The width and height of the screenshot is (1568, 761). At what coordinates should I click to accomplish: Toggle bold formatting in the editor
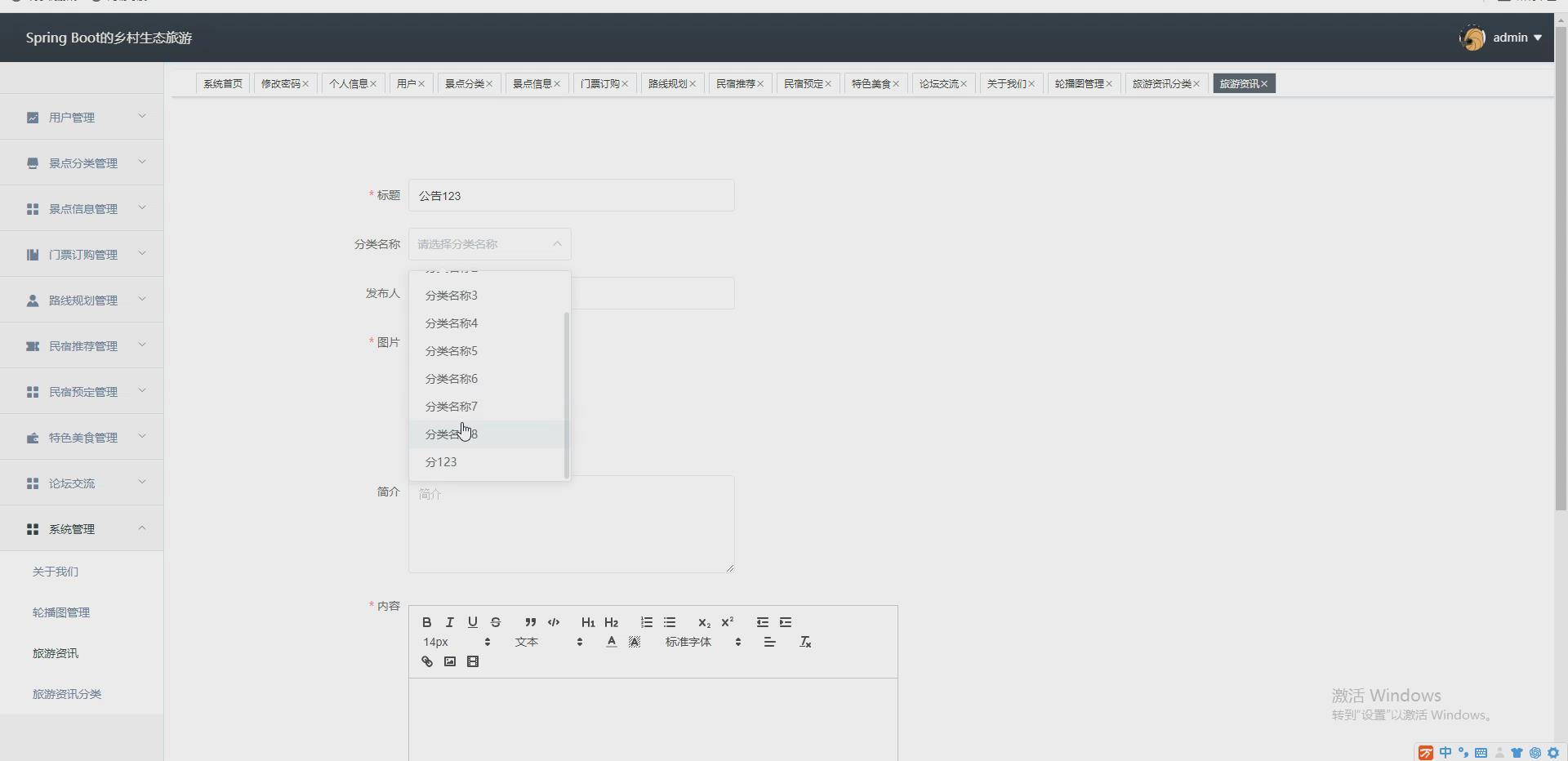(x=425, y=622)
